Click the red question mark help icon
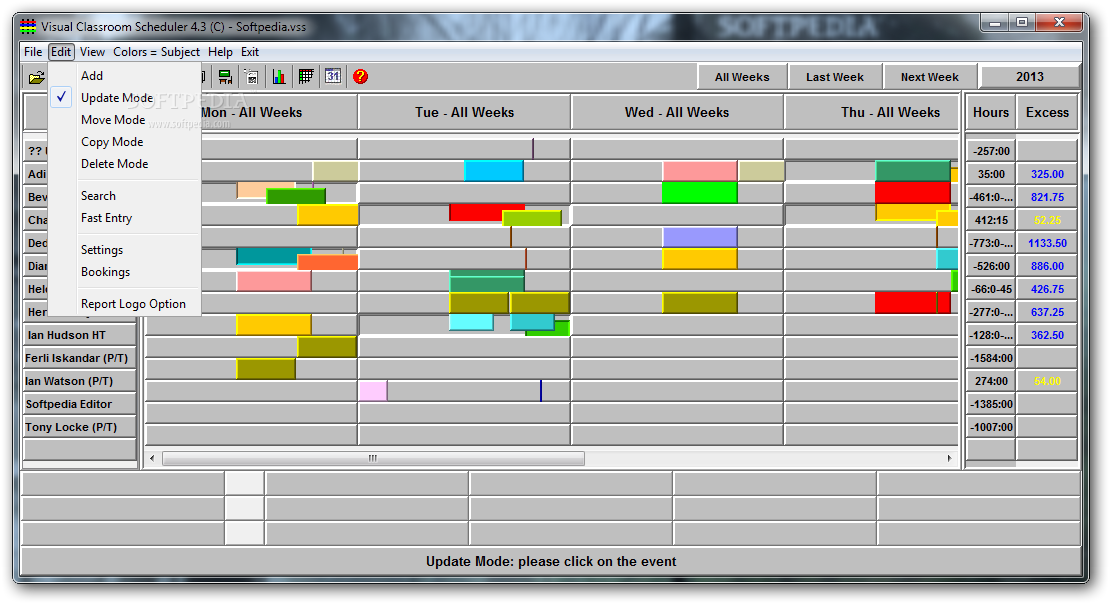1110x604 pixels. point(360,76)
